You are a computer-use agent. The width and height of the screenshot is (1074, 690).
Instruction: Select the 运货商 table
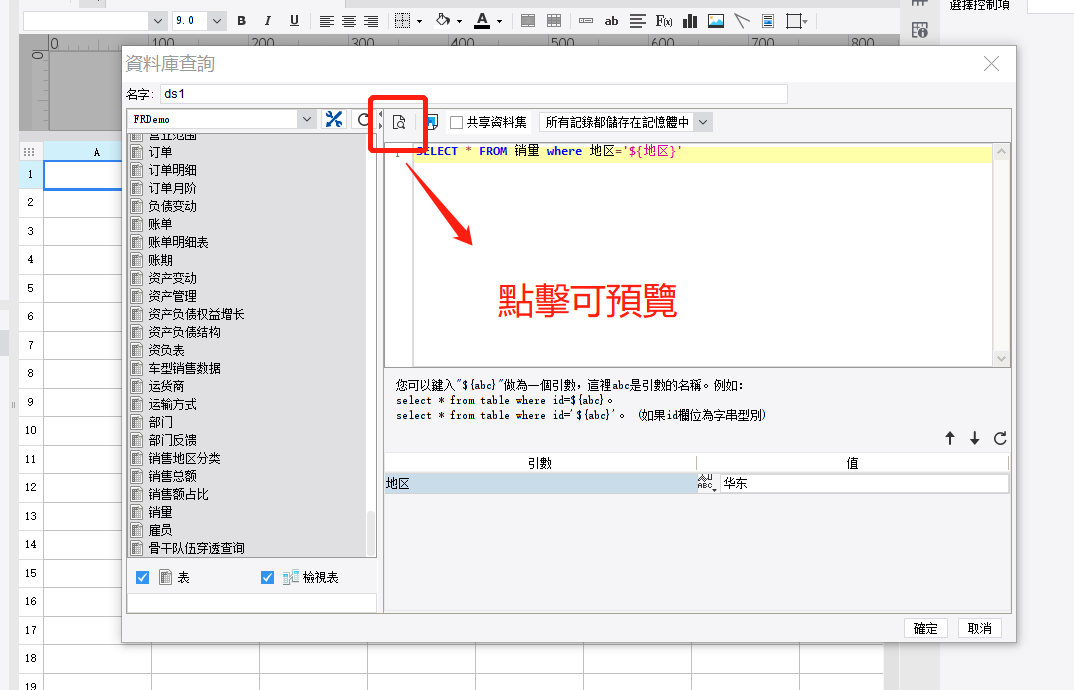click(166, 386)
